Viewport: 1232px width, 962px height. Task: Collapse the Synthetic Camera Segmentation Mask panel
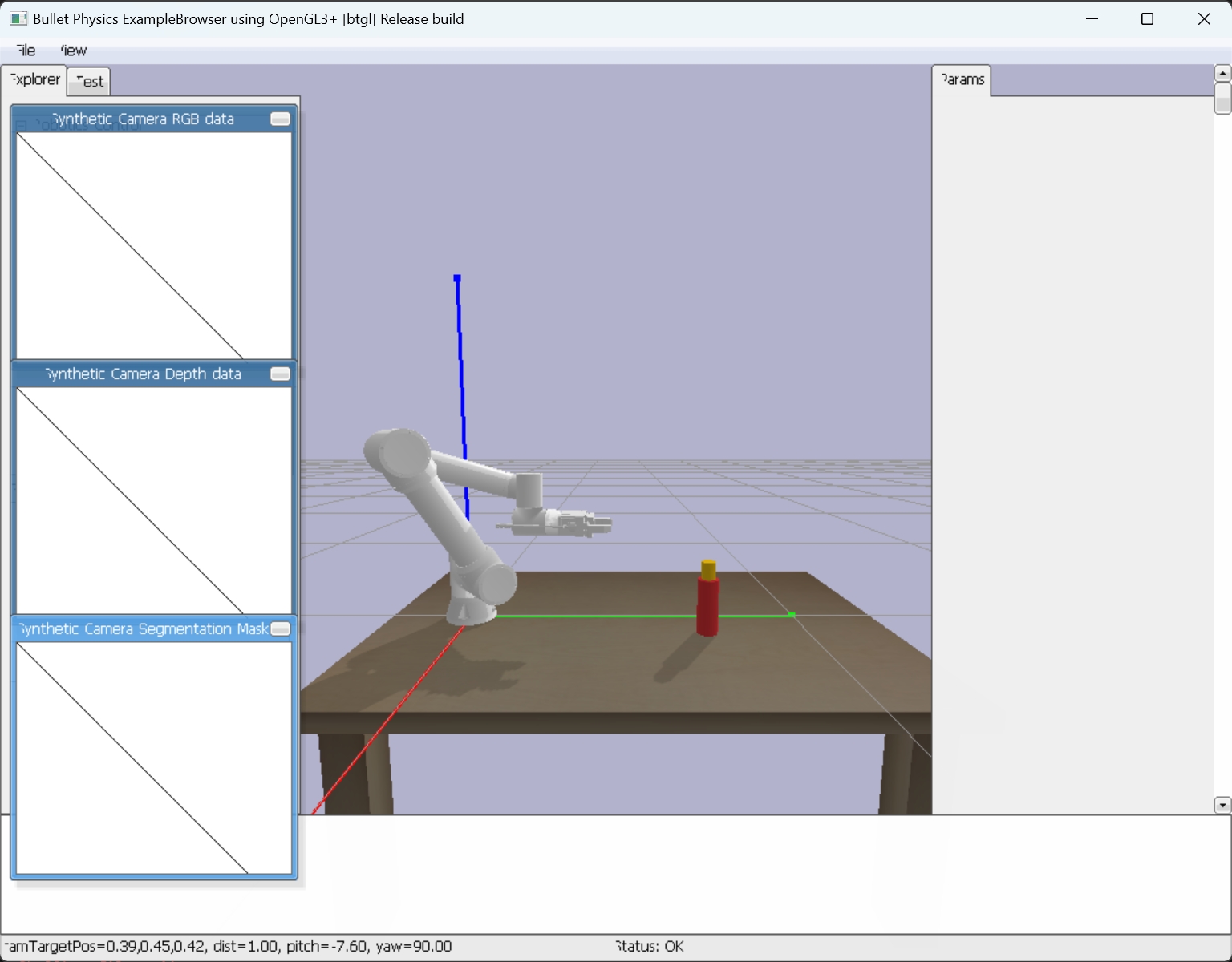pos(280,629)
